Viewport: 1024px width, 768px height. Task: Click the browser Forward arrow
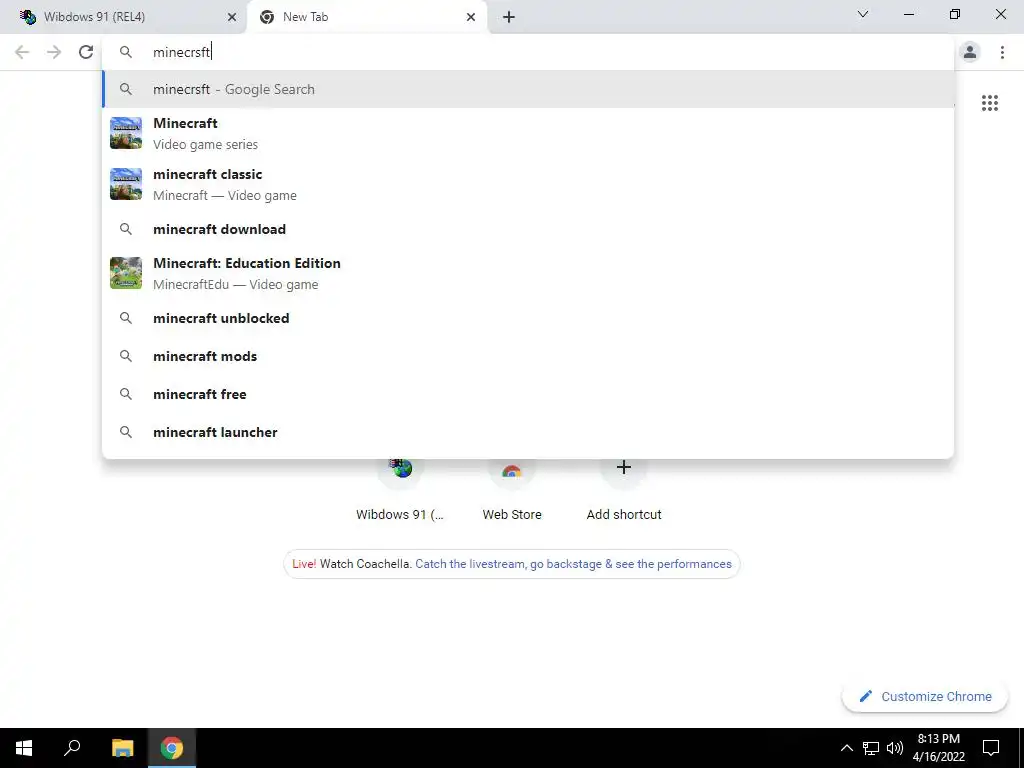pos(54,52)
